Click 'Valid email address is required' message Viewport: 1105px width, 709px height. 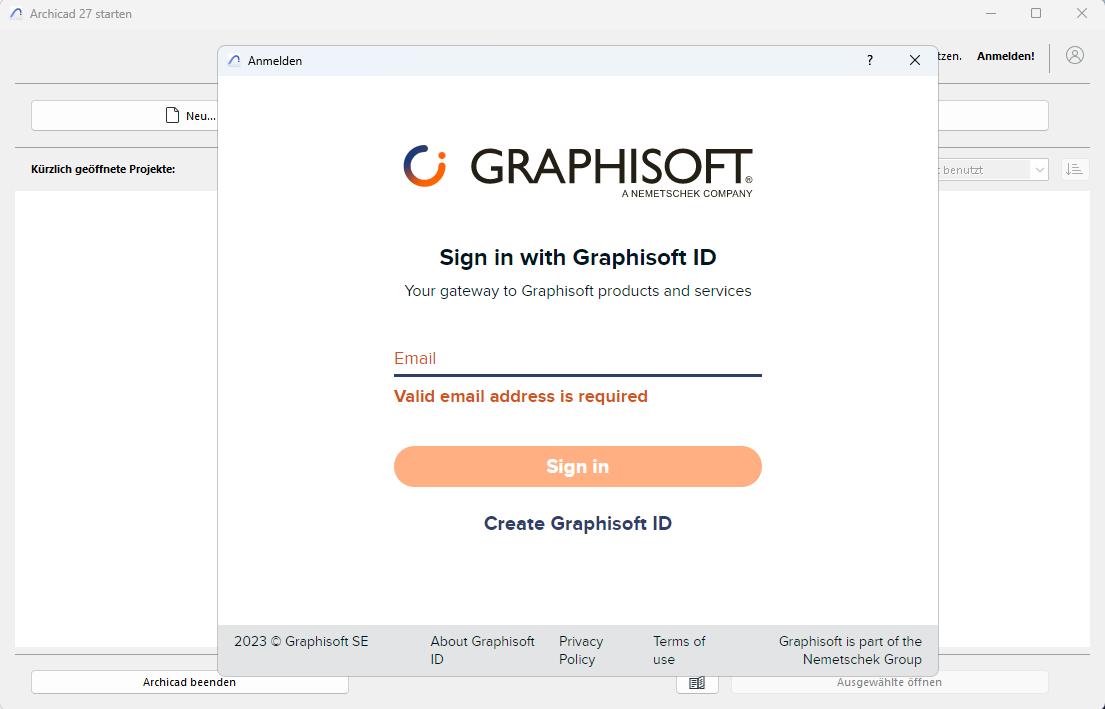pos(521,396)
